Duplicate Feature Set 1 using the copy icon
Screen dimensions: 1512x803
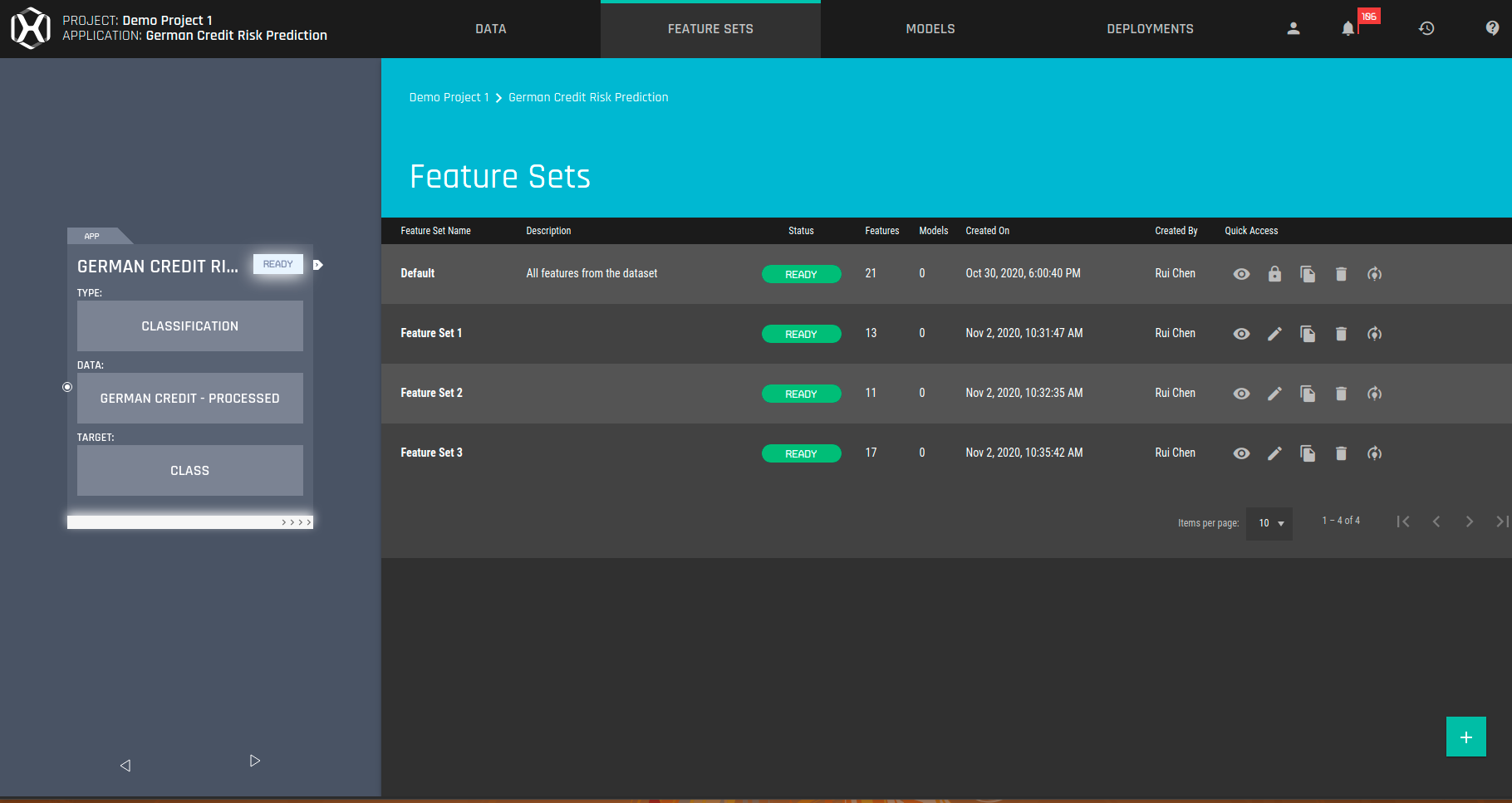1308,333
